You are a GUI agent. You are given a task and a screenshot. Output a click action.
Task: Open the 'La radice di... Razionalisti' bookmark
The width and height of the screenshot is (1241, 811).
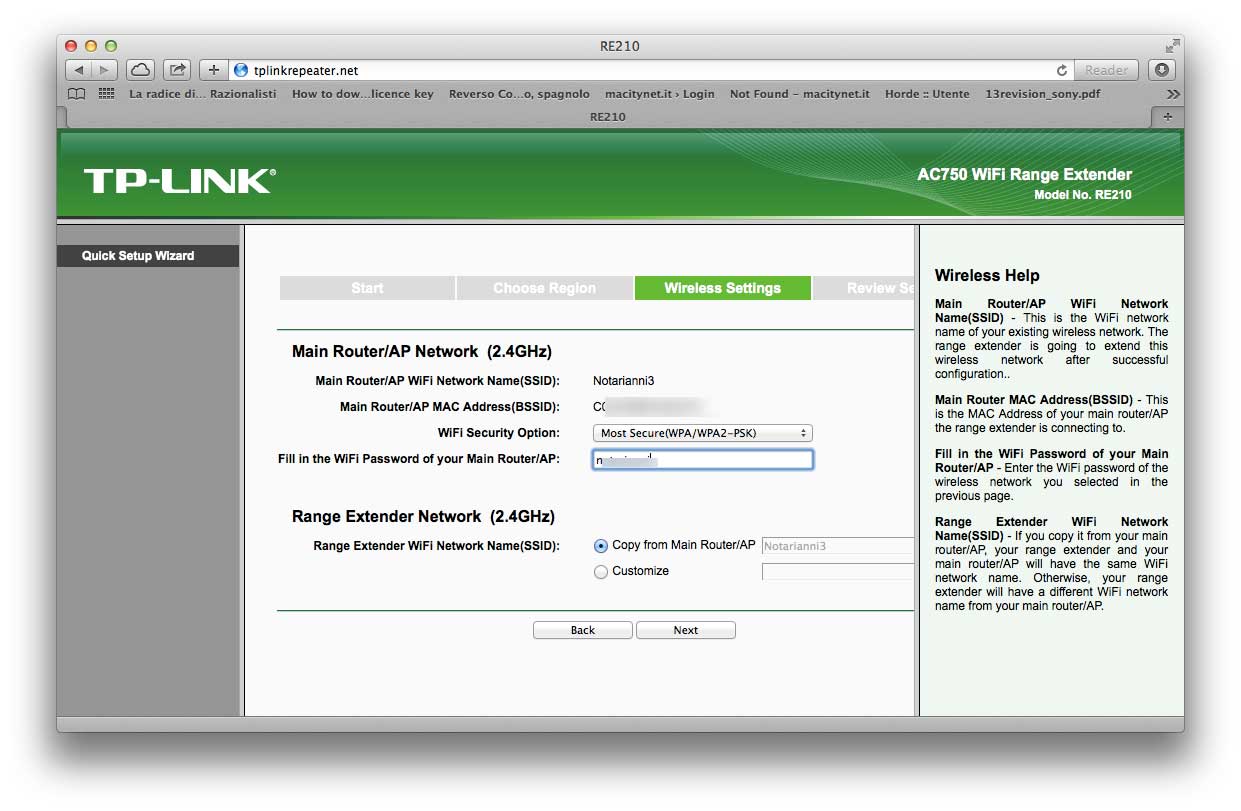point(203,94)
